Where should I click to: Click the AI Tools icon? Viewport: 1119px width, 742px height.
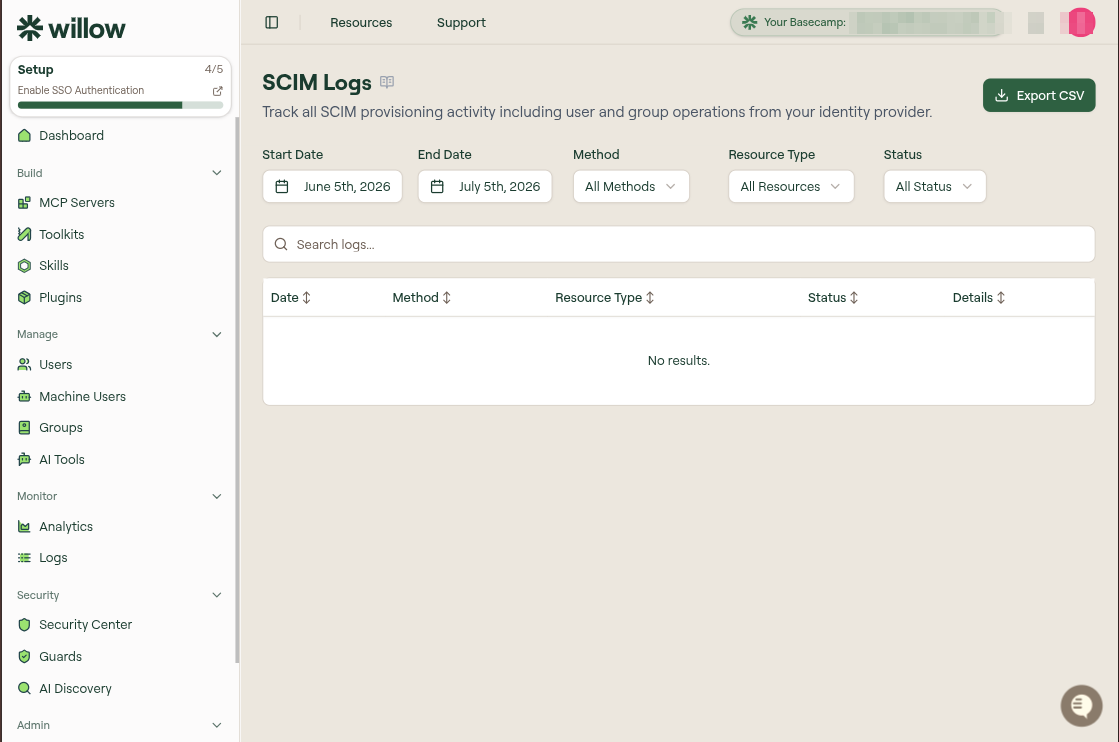tap(24, 459)
